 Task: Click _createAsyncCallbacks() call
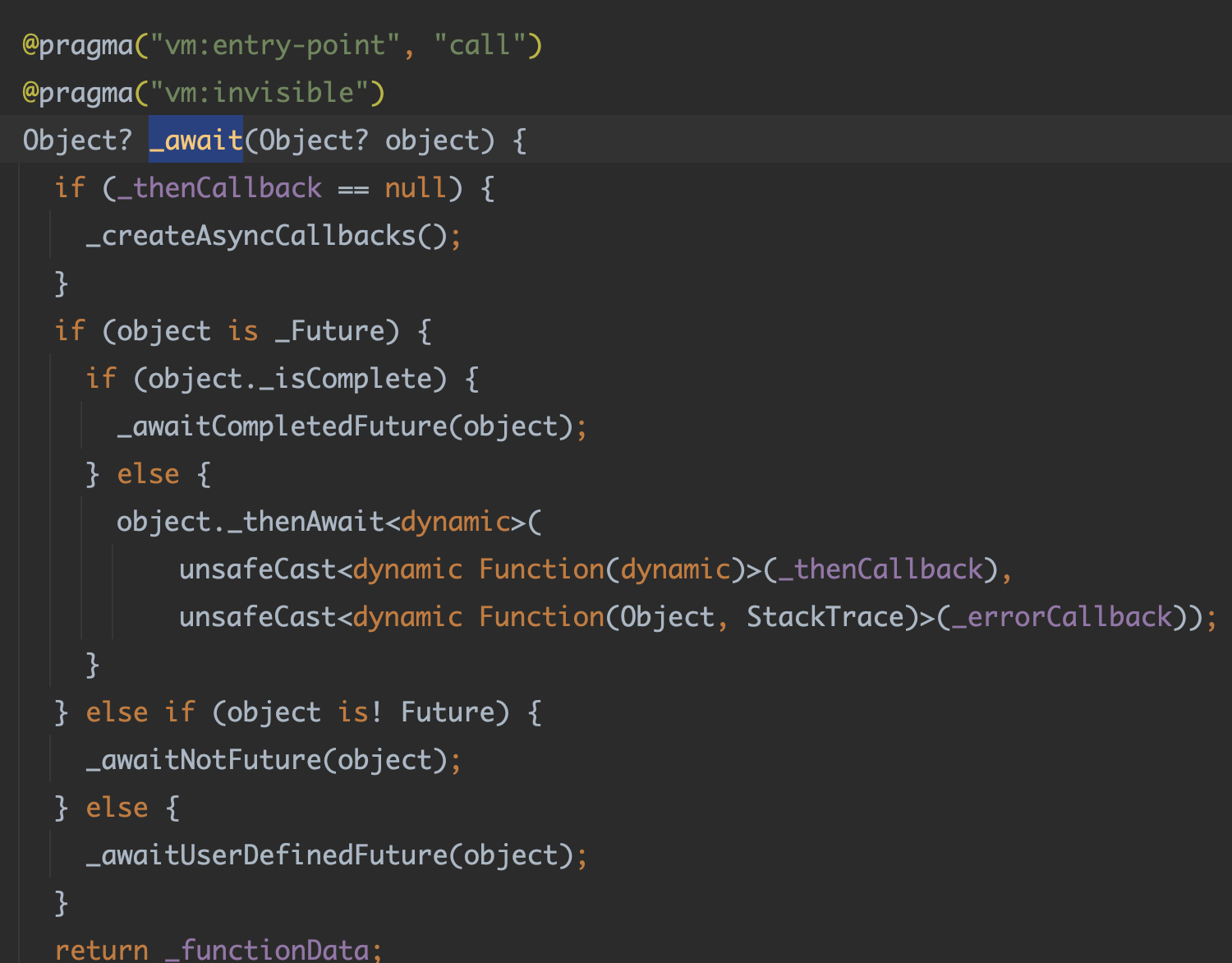(x=267, y=236)
